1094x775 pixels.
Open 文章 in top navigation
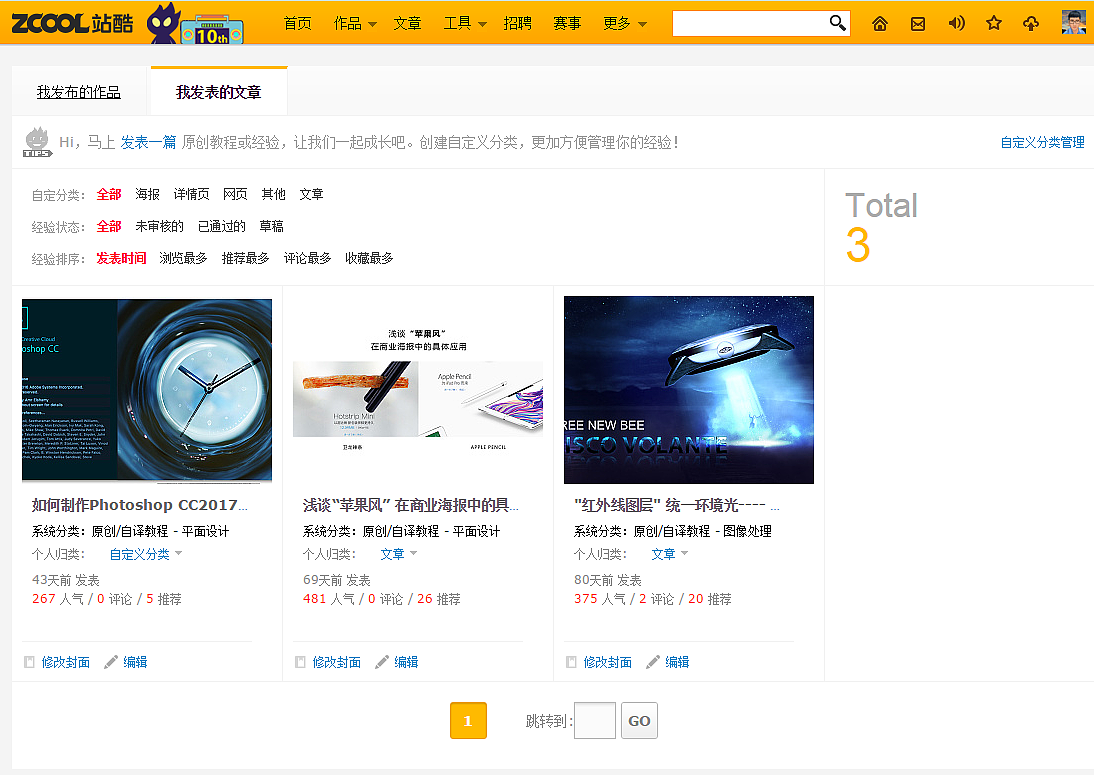tap(407, 24)
